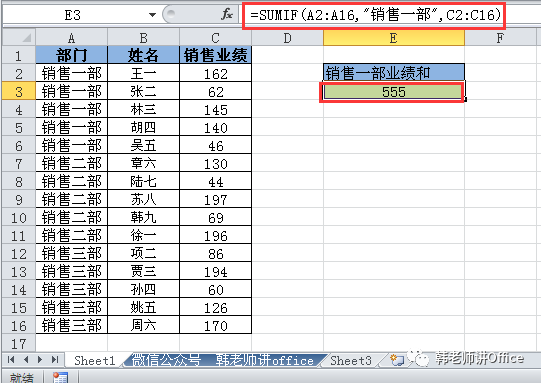
Task: Click 销售二部 cell in row 7
Action: [71, 163]
